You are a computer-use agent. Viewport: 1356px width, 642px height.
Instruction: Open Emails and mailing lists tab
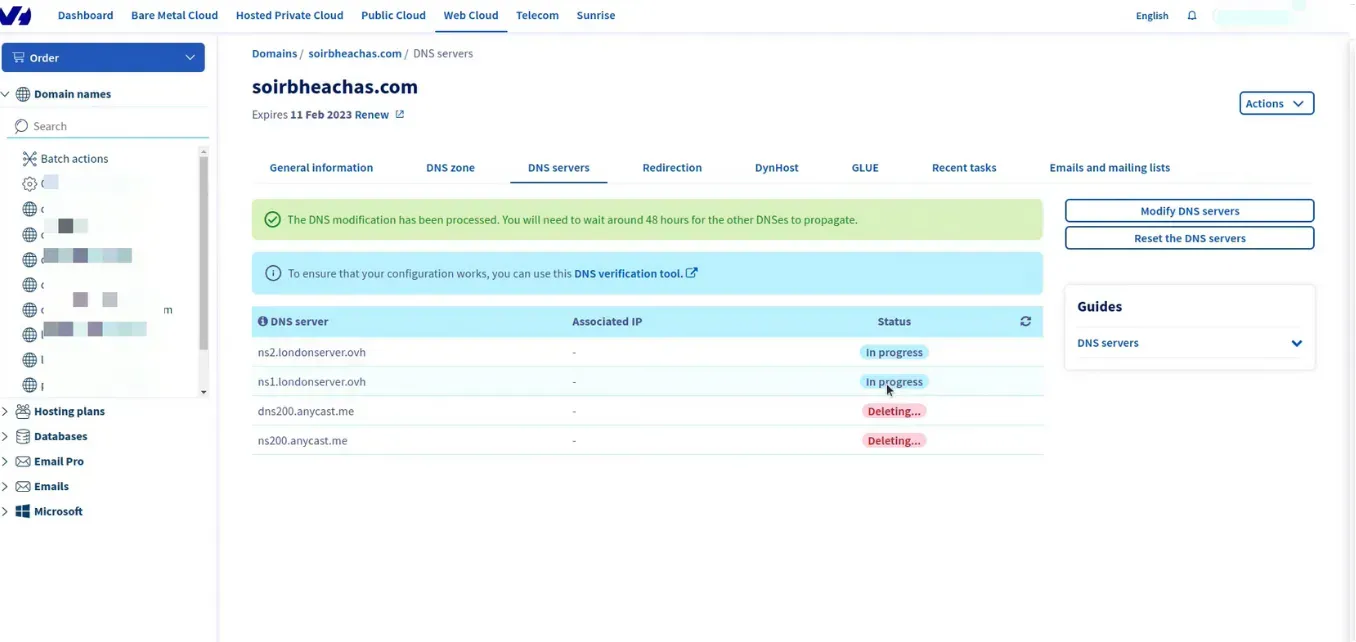pyautogui.click(x=1109, y=167)
